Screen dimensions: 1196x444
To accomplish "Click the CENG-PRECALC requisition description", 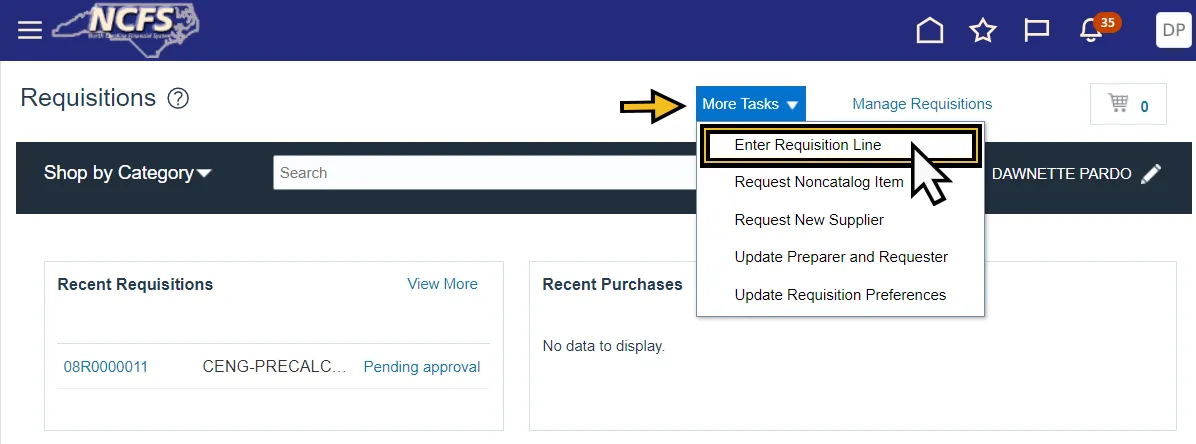I will tap(275, 367).
